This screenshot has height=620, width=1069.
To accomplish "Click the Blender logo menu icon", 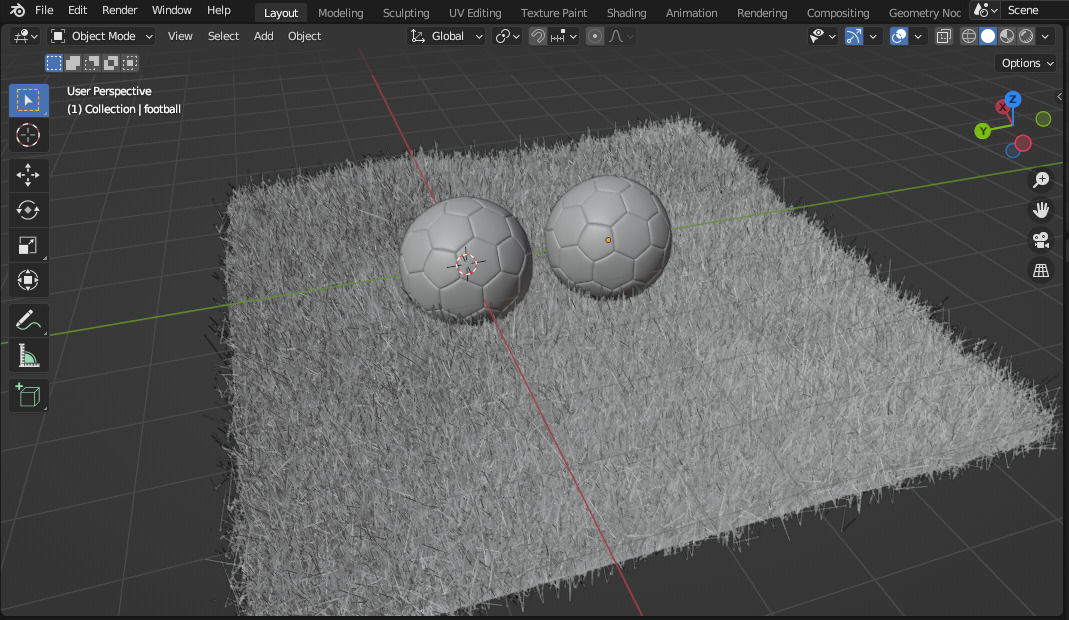I will click(17, 10).
